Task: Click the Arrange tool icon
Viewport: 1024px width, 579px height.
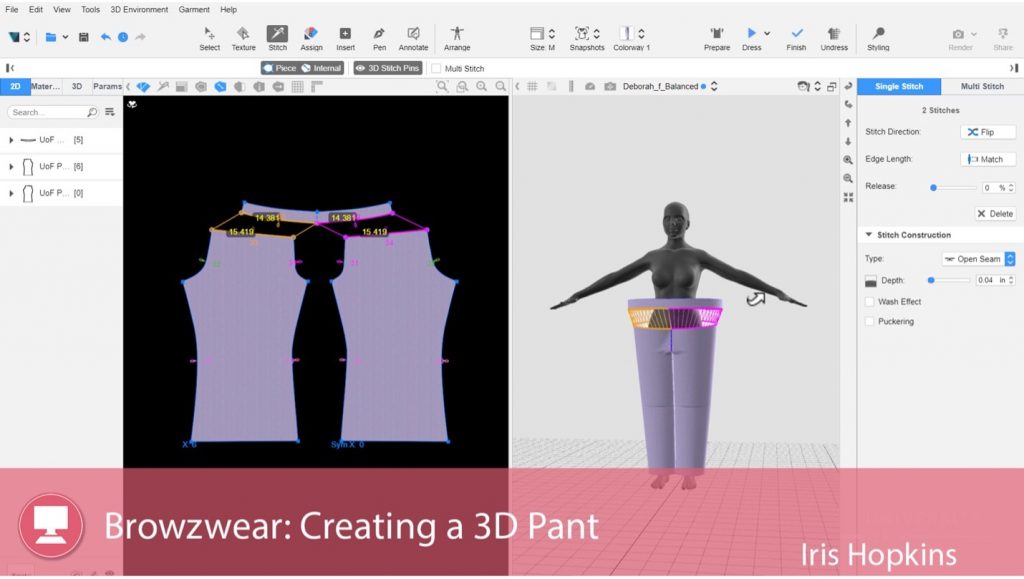Action: tap(457, 35)
